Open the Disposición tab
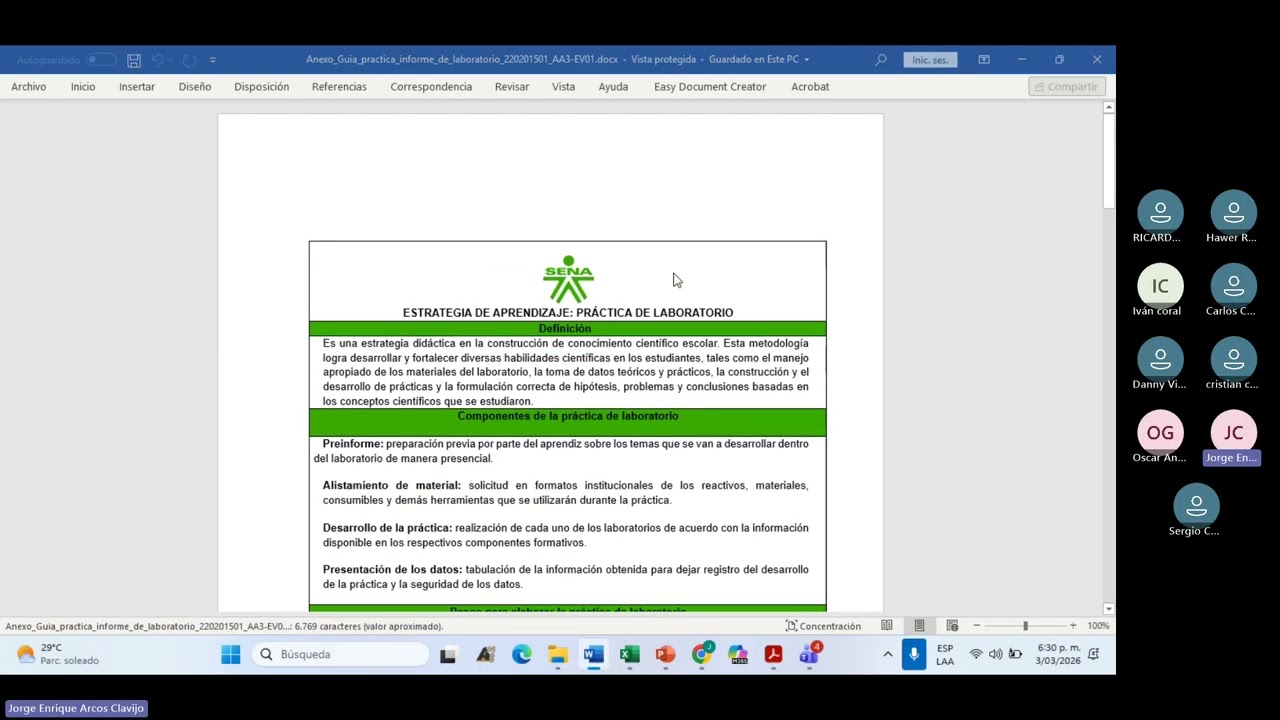The height and width of the screenshot is (720, 1280). (262, 87)
